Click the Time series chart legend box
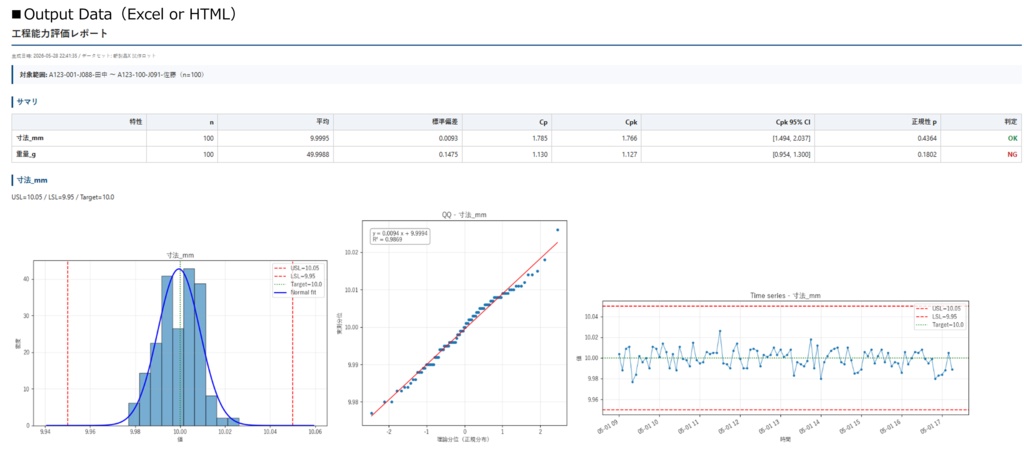1024x456 pixels. 940,316
